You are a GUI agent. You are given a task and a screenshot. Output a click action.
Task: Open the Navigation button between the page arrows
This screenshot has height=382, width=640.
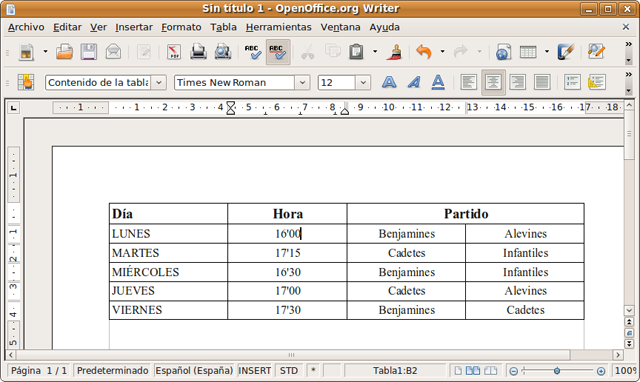(629, 333)
